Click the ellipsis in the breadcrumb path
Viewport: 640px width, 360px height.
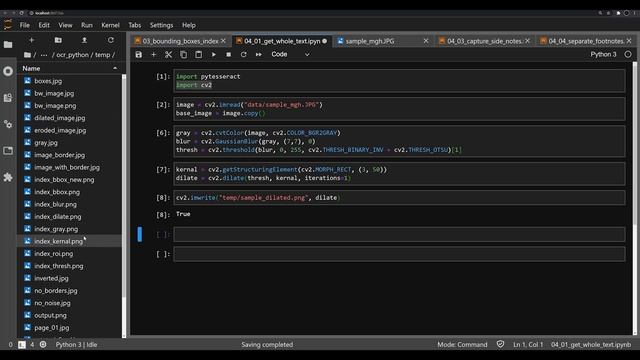44,55
